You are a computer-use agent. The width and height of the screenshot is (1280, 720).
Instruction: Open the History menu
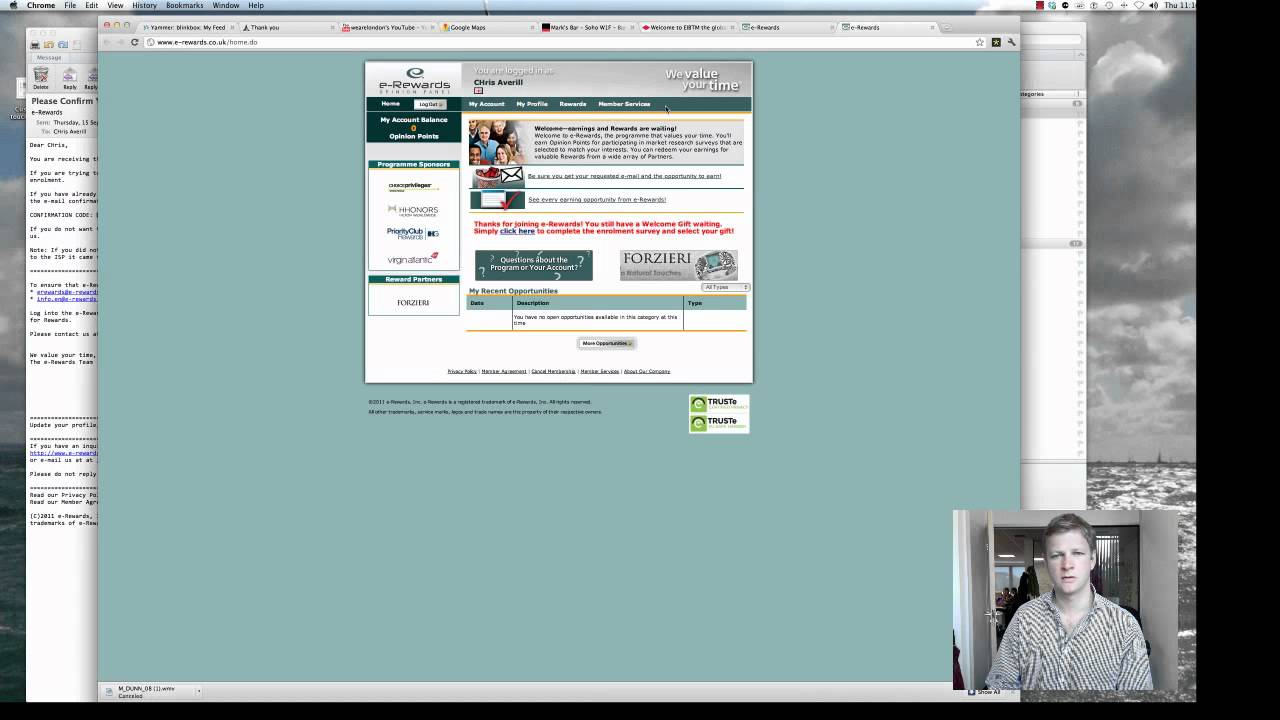tap(144, 5)
